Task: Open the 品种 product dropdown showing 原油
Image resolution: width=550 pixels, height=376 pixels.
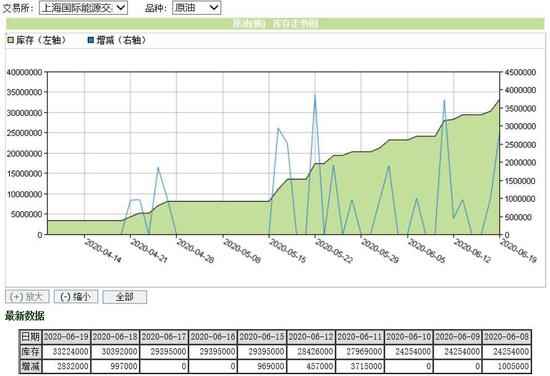Action: (x=196, y=7)
